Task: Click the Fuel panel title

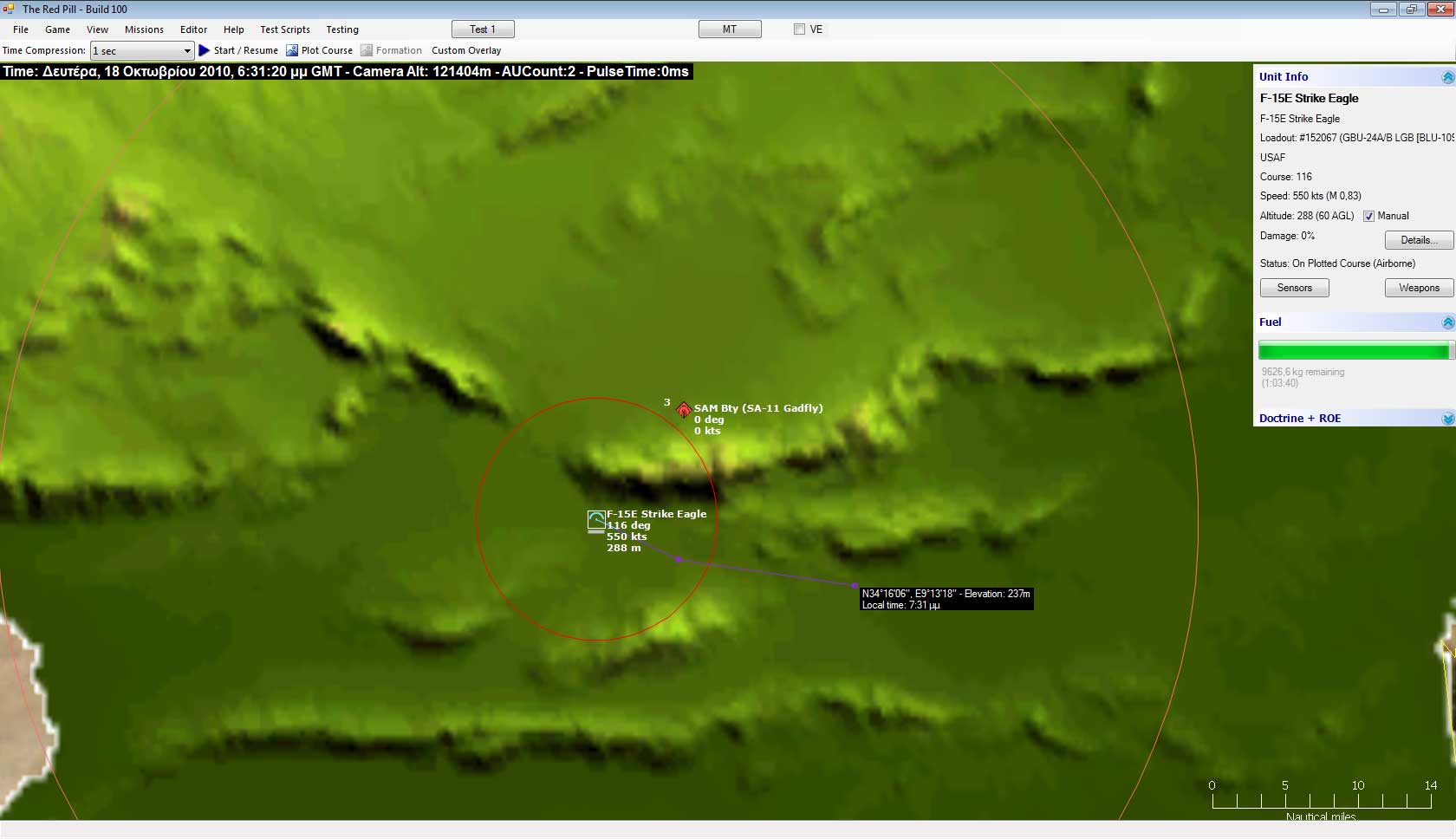Action: pos(1270,322)
